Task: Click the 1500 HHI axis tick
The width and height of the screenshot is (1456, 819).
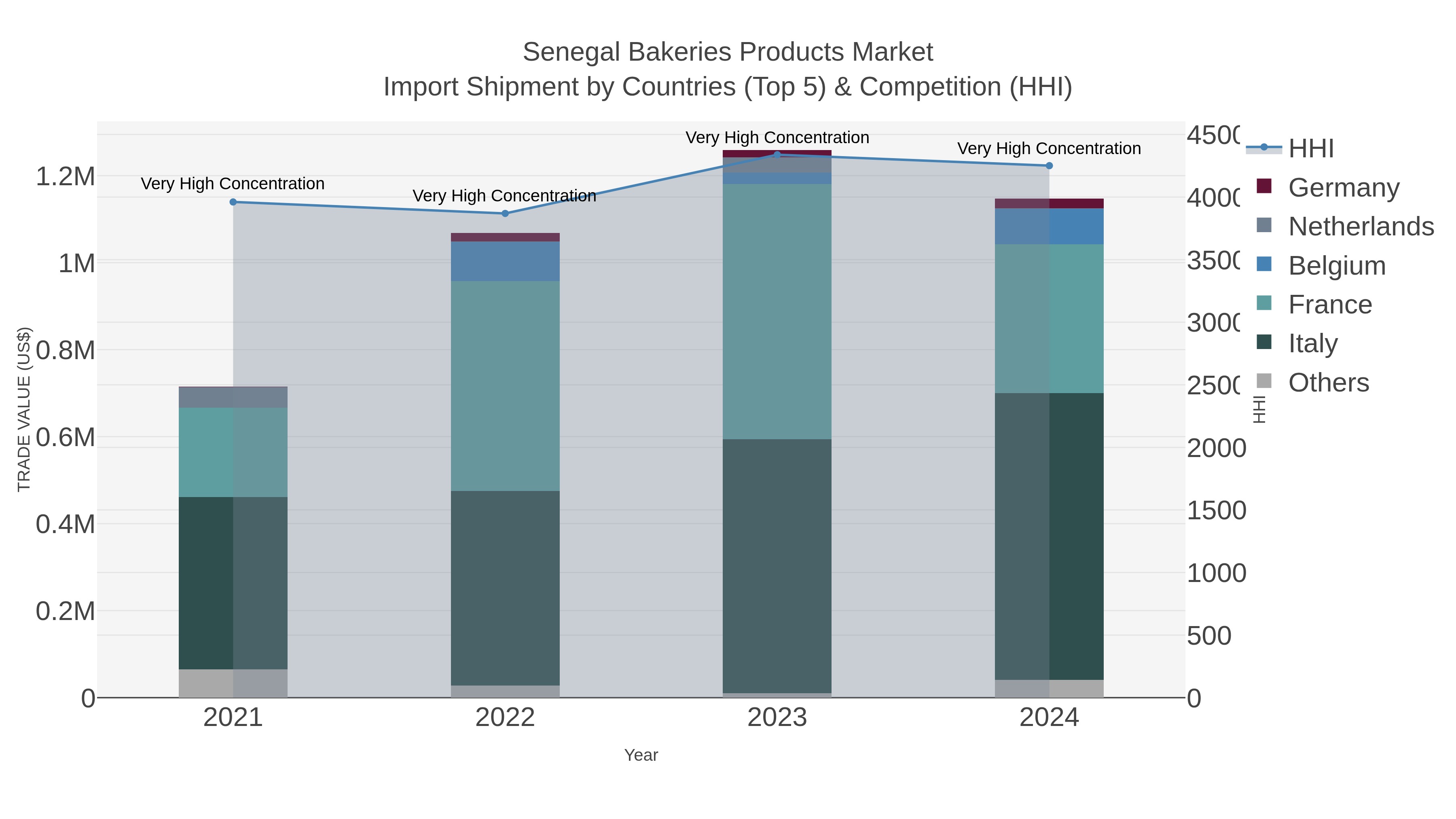Action: [x=1216, y=510]
